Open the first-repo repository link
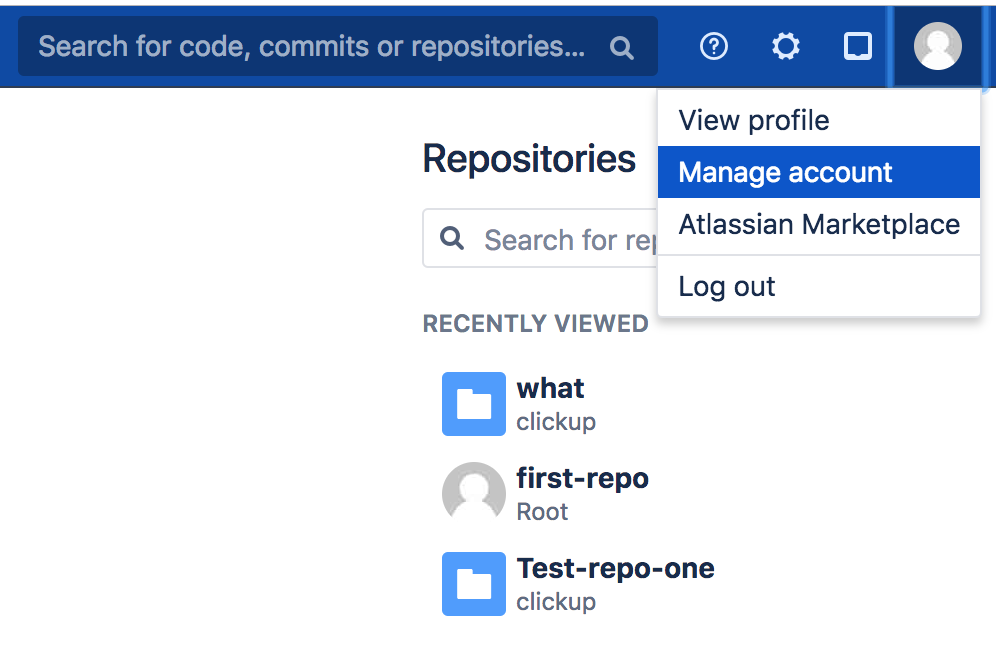 click(583, 478)
